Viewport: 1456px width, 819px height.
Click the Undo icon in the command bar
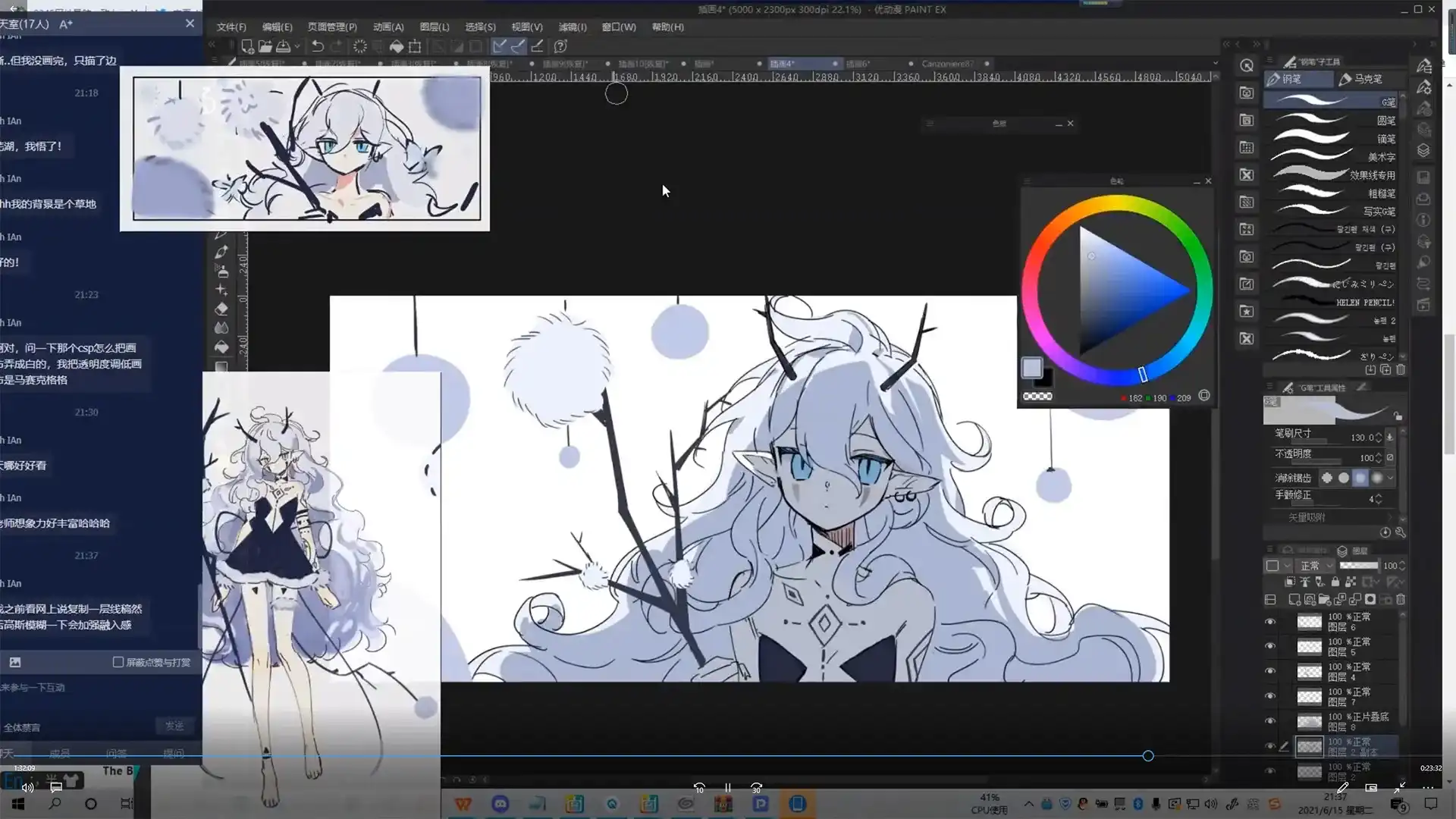click(318, 46)
